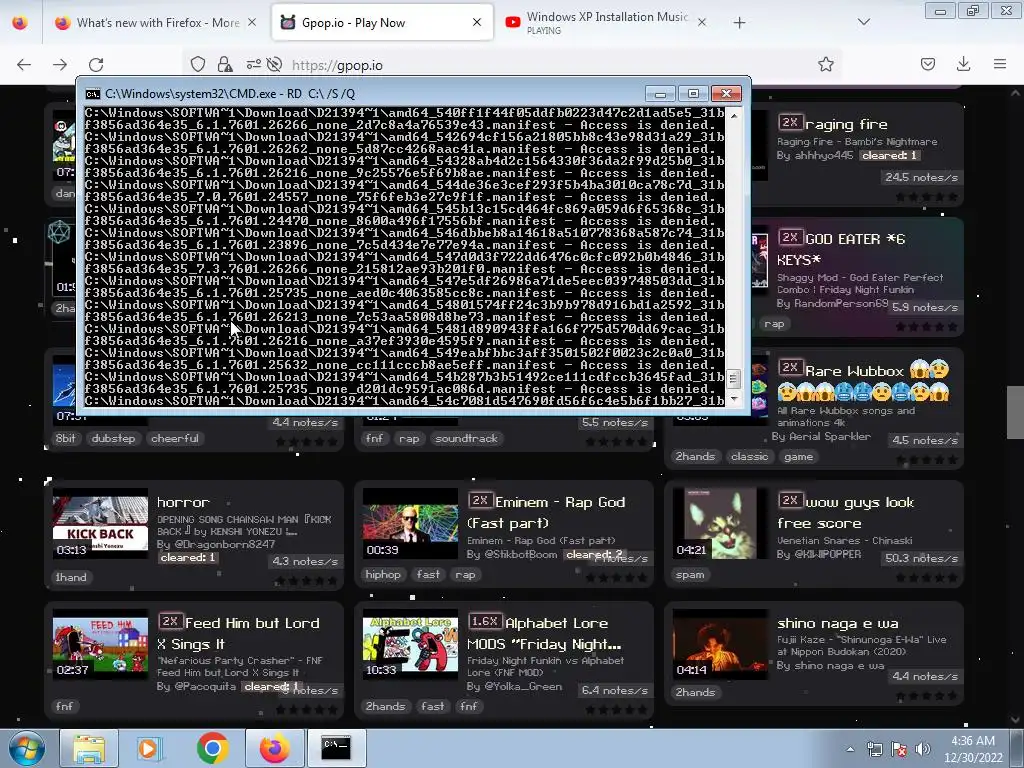Open a new tab with plus button
This screenshot has width=1024, height=768.
(739, 23)
